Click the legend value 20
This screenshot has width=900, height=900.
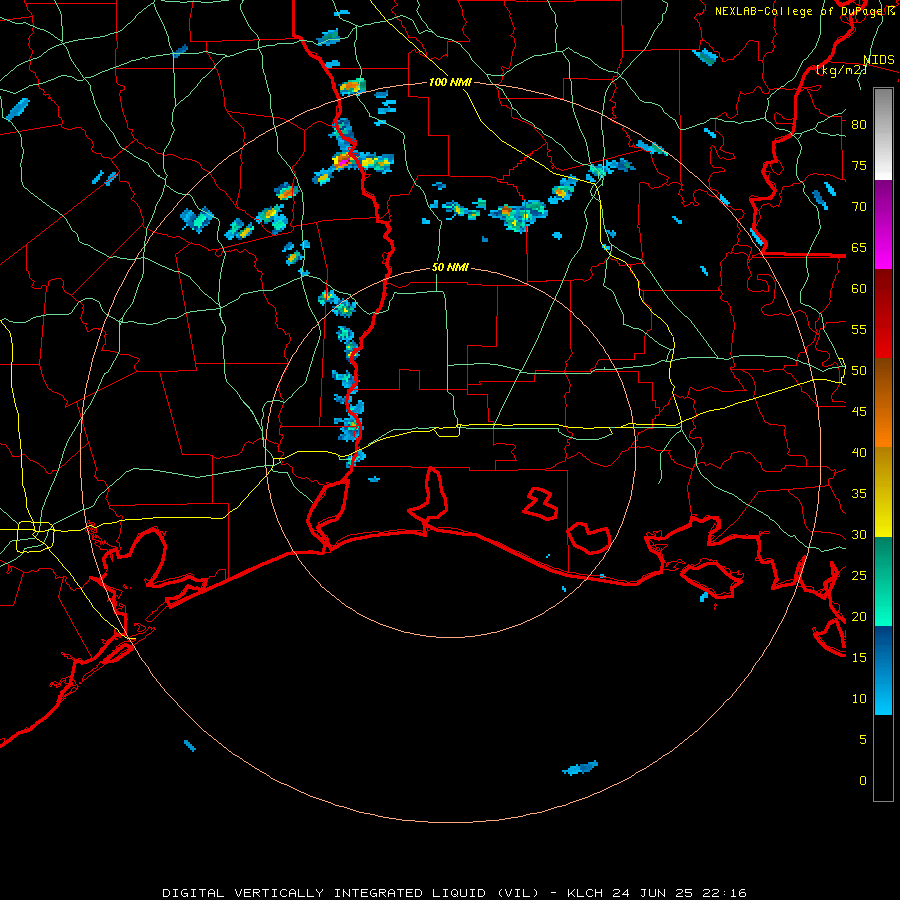[x=859, y=616]
